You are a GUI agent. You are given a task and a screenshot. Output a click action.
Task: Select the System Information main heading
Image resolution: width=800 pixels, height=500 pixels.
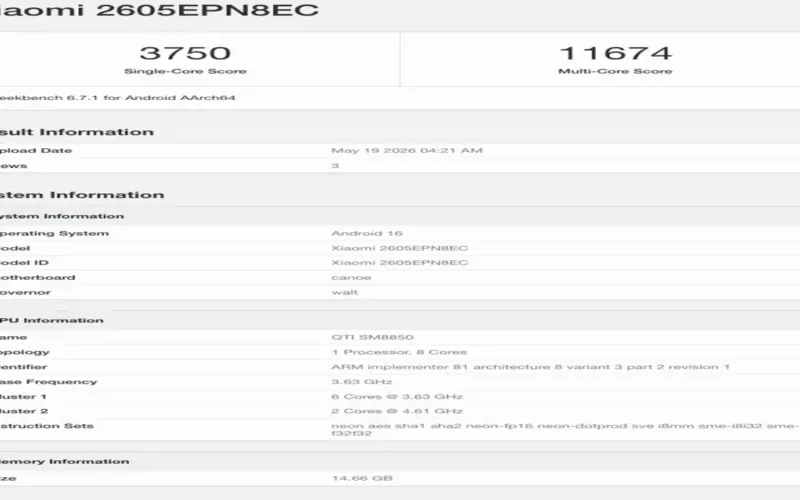tap(82, 195)
